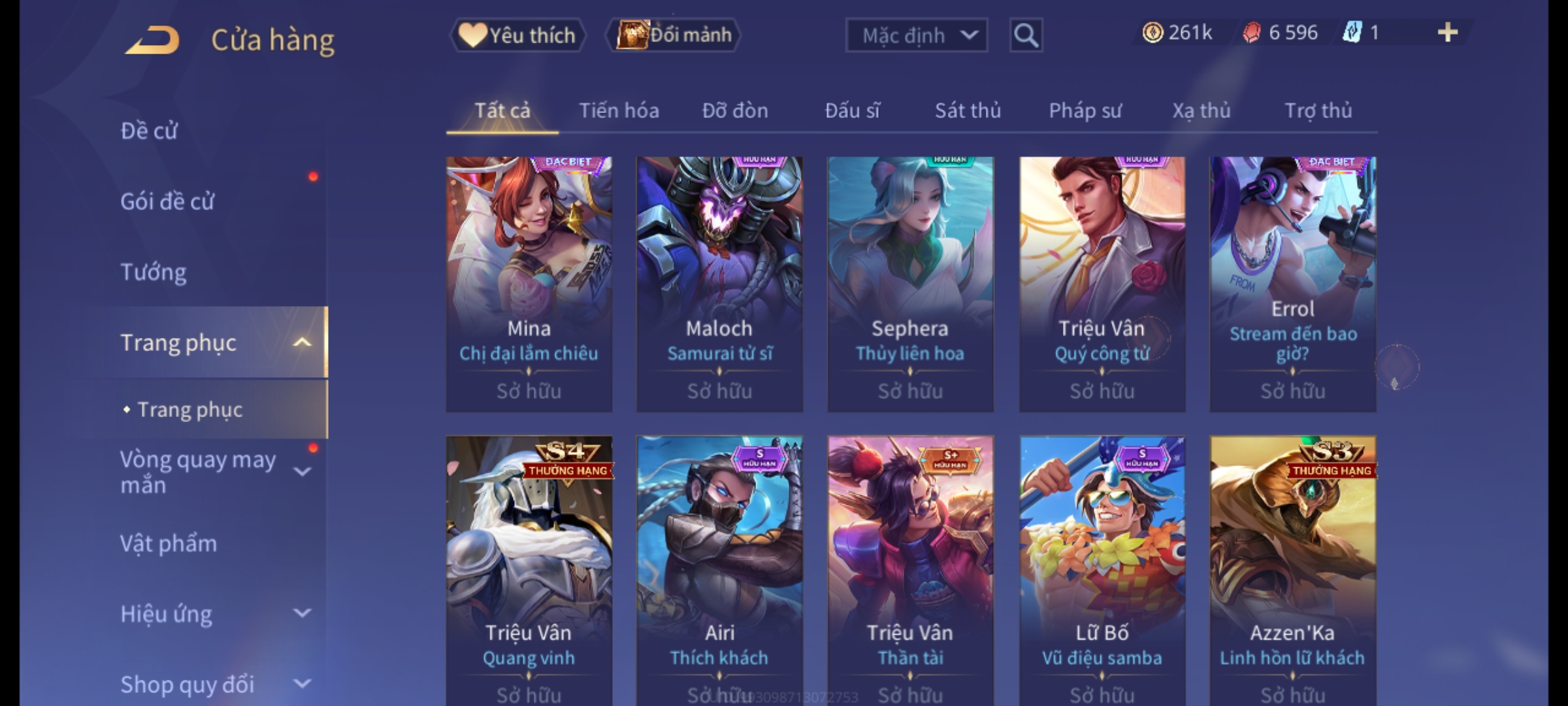Select Errol Stream đến bao giờ skin
Screen dimensions: 1568x706
click(x=1293, y=284)
